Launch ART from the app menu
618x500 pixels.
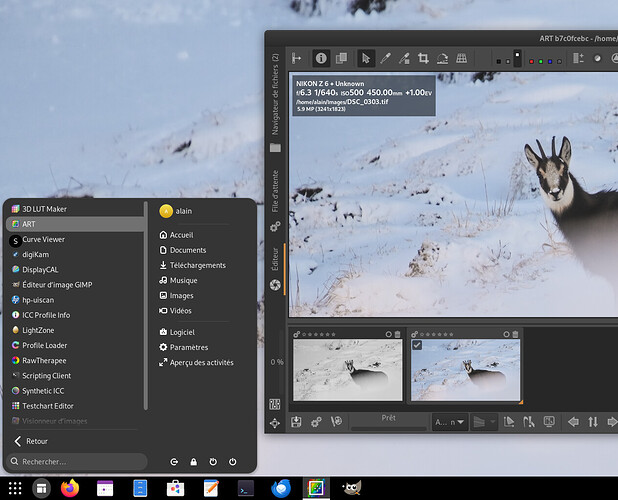coord(75,224)
